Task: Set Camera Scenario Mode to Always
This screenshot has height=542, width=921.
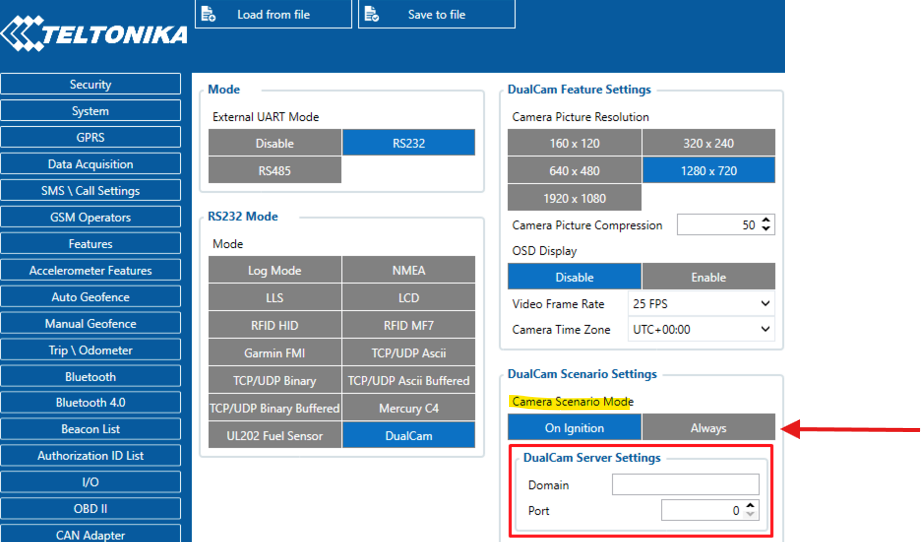Action: tap(708, 427)
